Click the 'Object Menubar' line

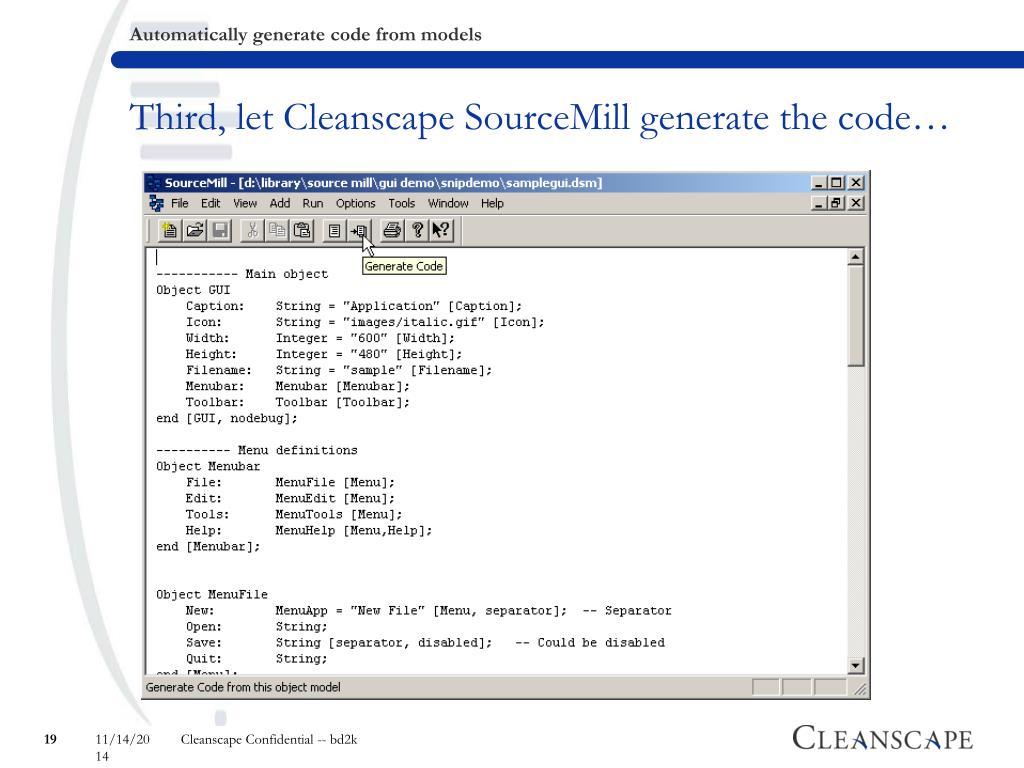tap(208, 466)
